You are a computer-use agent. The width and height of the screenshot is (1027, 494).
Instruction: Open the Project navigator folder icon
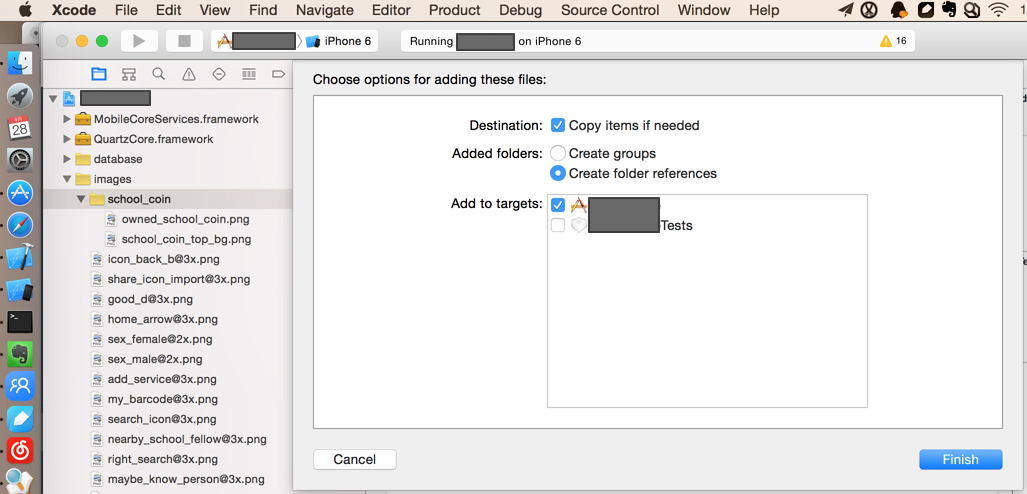point(98,74)
